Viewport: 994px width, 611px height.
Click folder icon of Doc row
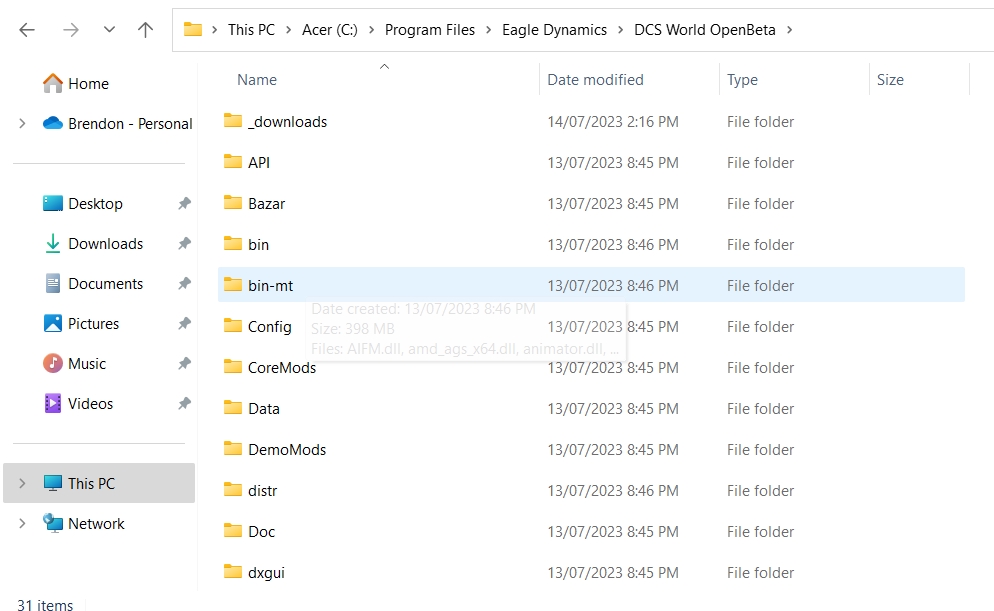[x=233, y=531]
